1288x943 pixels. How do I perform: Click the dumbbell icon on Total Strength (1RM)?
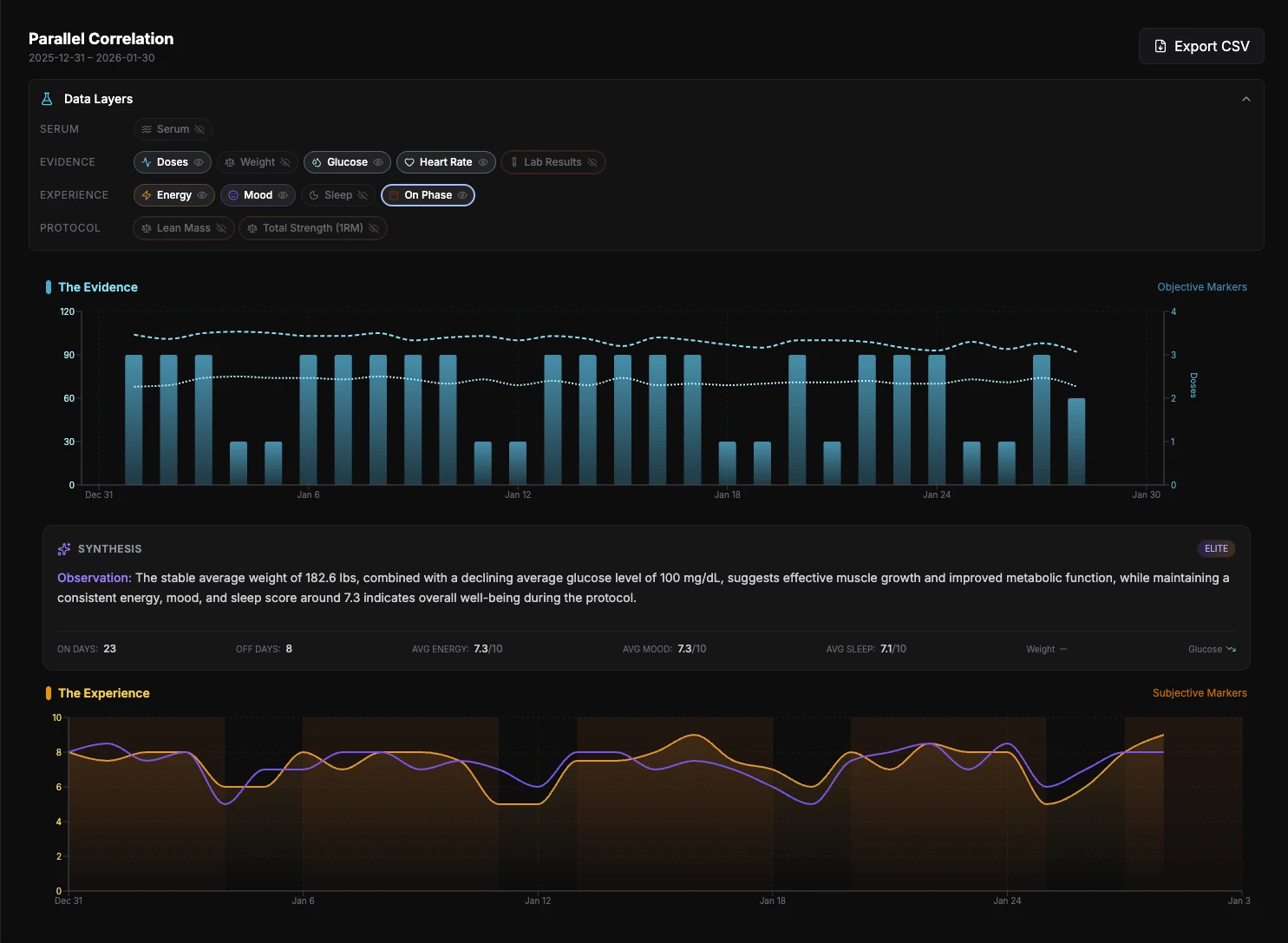252,228
